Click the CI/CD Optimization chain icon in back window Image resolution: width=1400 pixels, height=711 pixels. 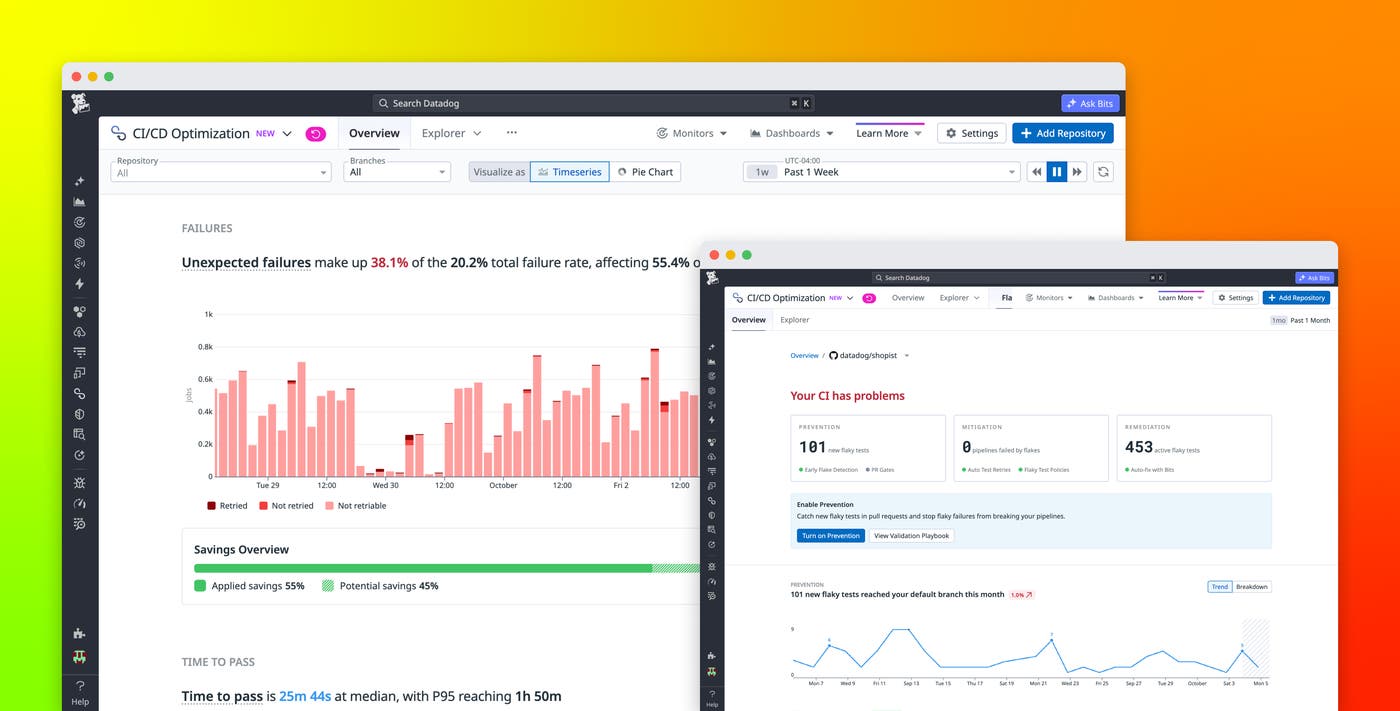118,133
